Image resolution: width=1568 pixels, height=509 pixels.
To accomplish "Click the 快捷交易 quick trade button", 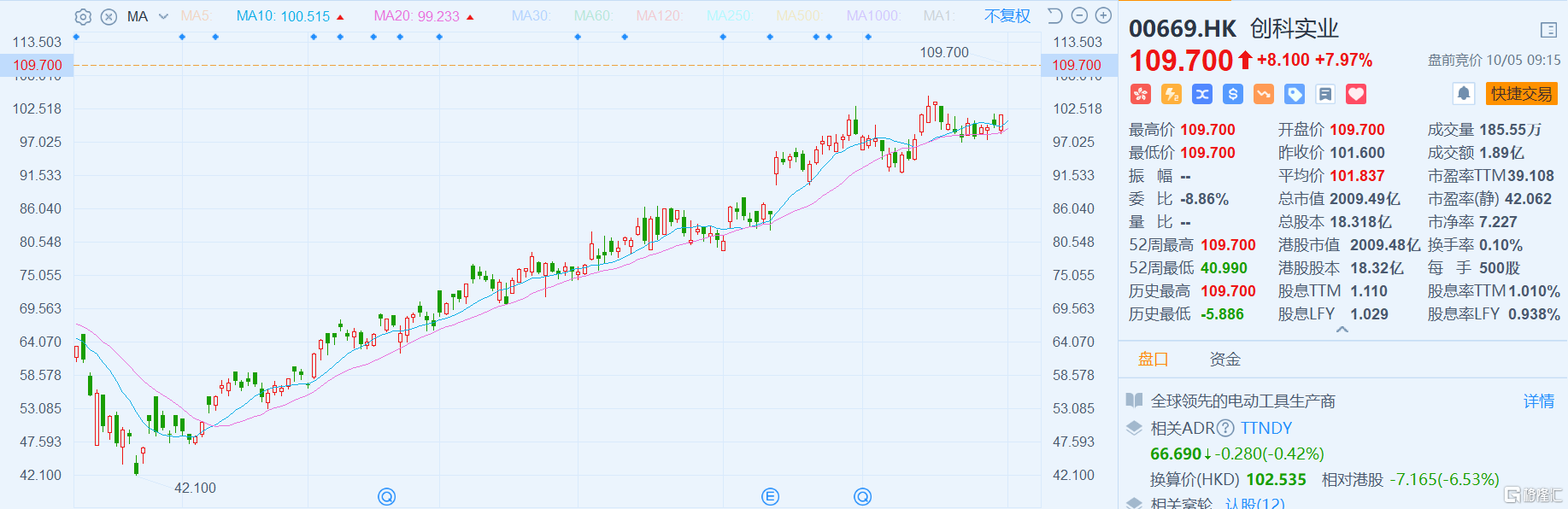I will [1521, 94].
